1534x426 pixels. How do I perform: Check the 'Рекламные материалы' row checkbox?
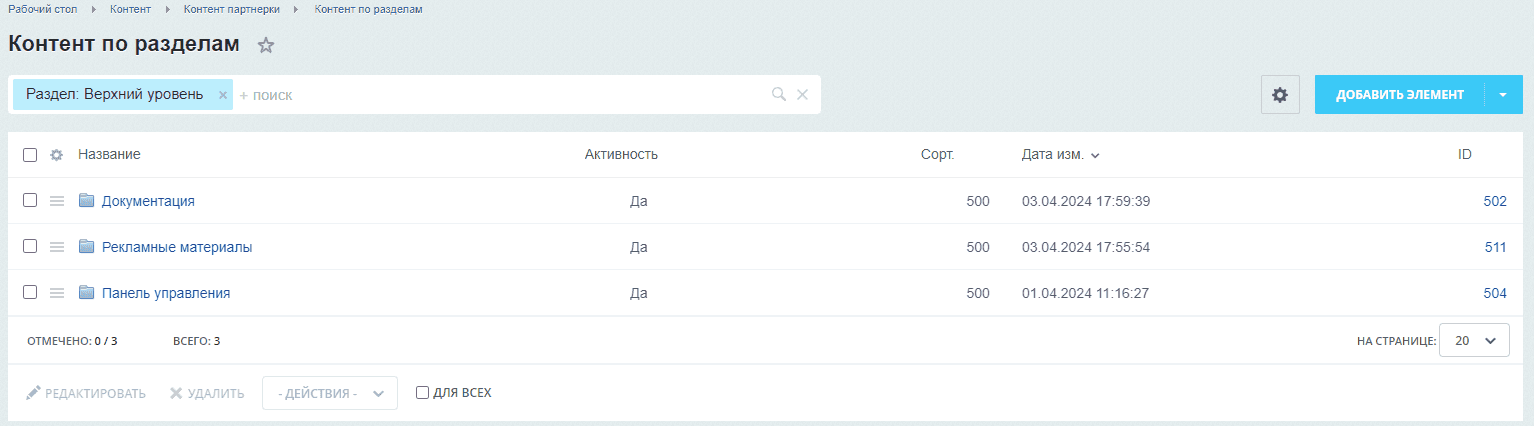(x=30, y=246)
